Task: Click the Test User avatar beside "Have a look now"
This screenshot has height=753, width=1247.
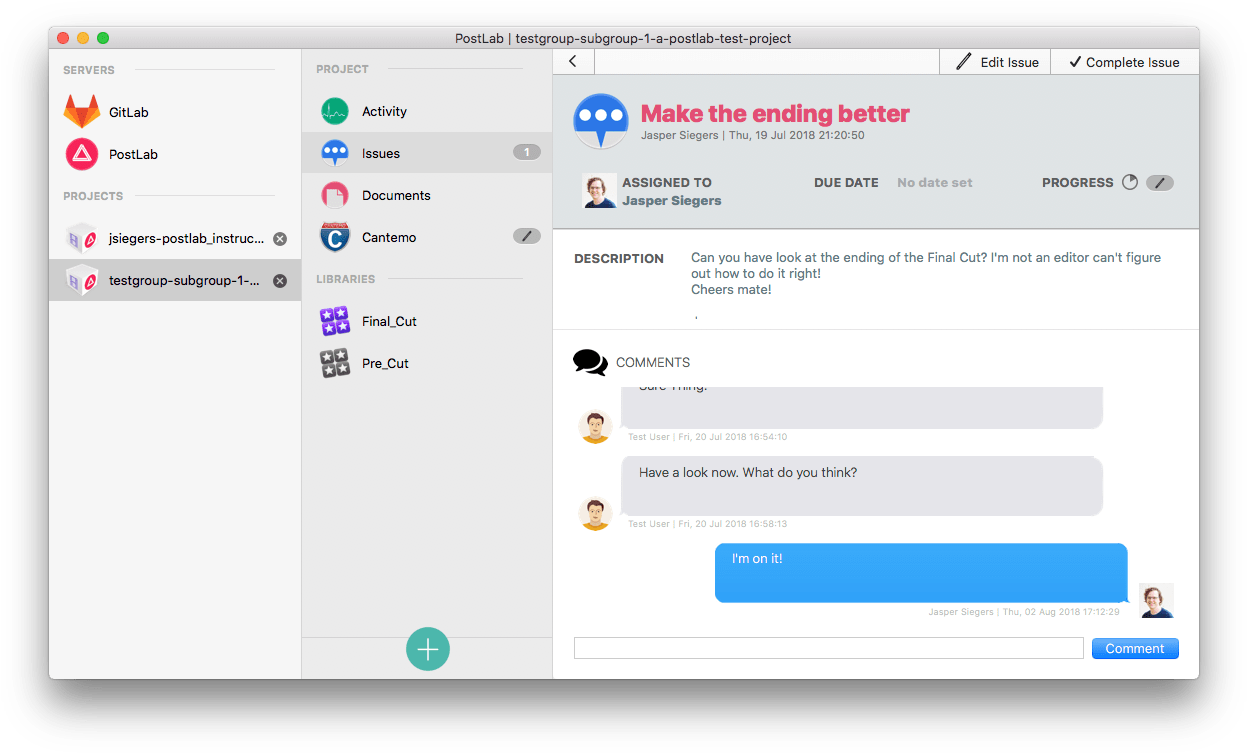Action: 595,514
